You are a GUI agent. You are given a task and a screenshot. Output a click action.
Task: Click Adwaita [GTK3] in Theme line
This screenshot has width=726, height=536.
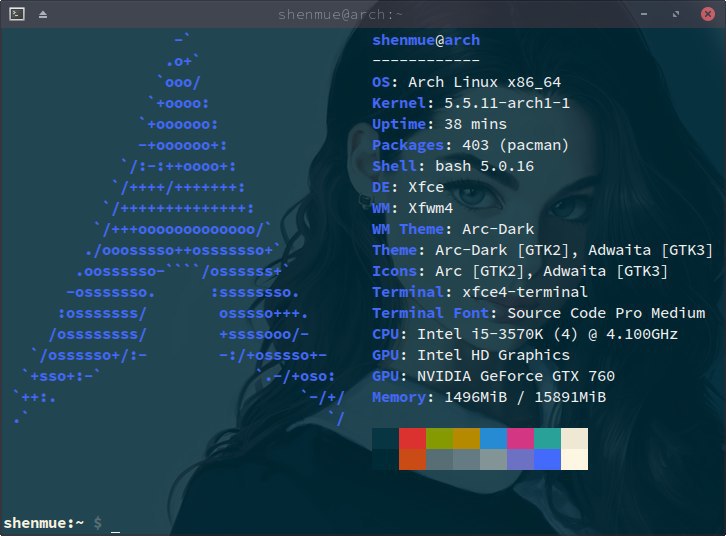pos(651,250)
